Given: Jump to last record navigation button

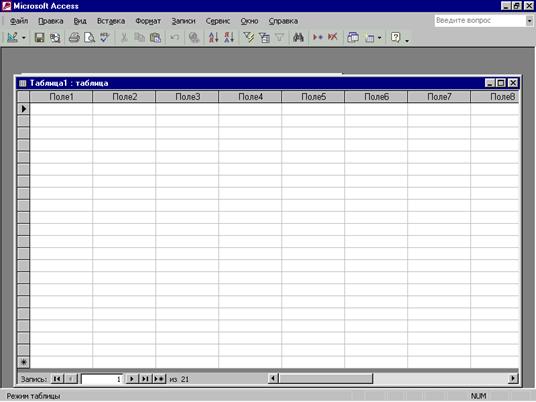Looking at the screenshot, I should pyautogui.click(x=145, y=379).
